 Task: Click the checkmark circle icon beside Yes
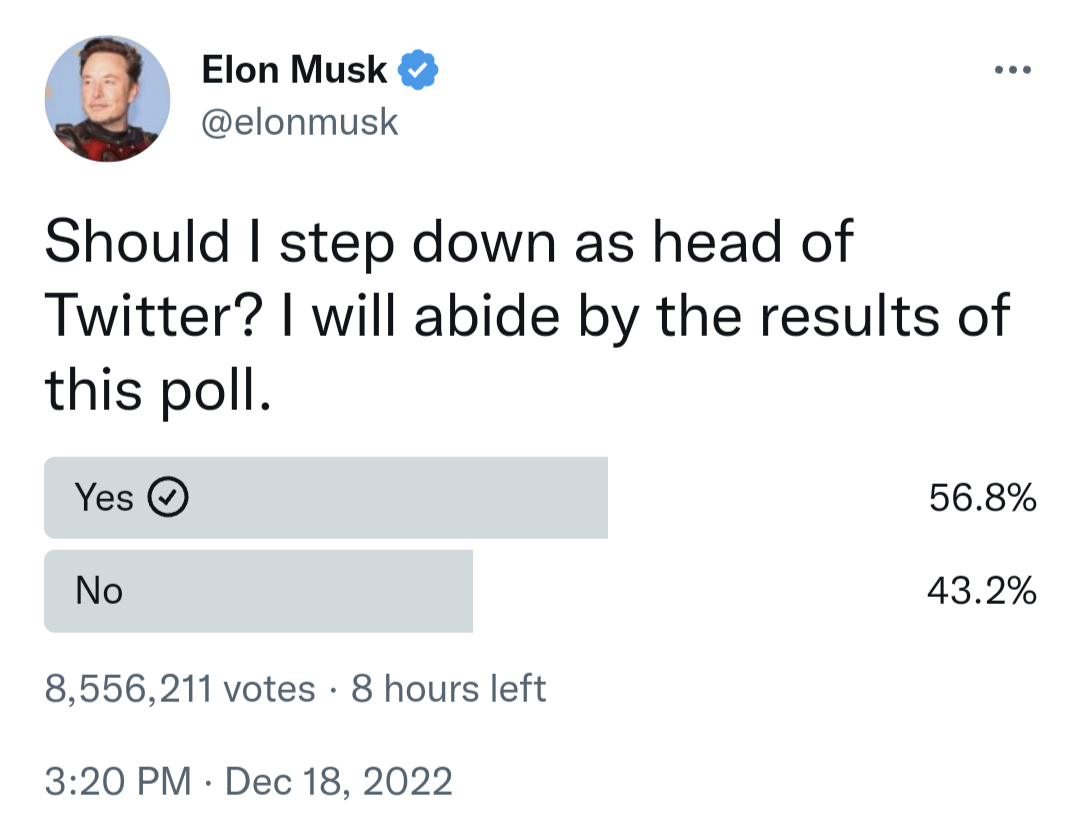coord(168,497)
